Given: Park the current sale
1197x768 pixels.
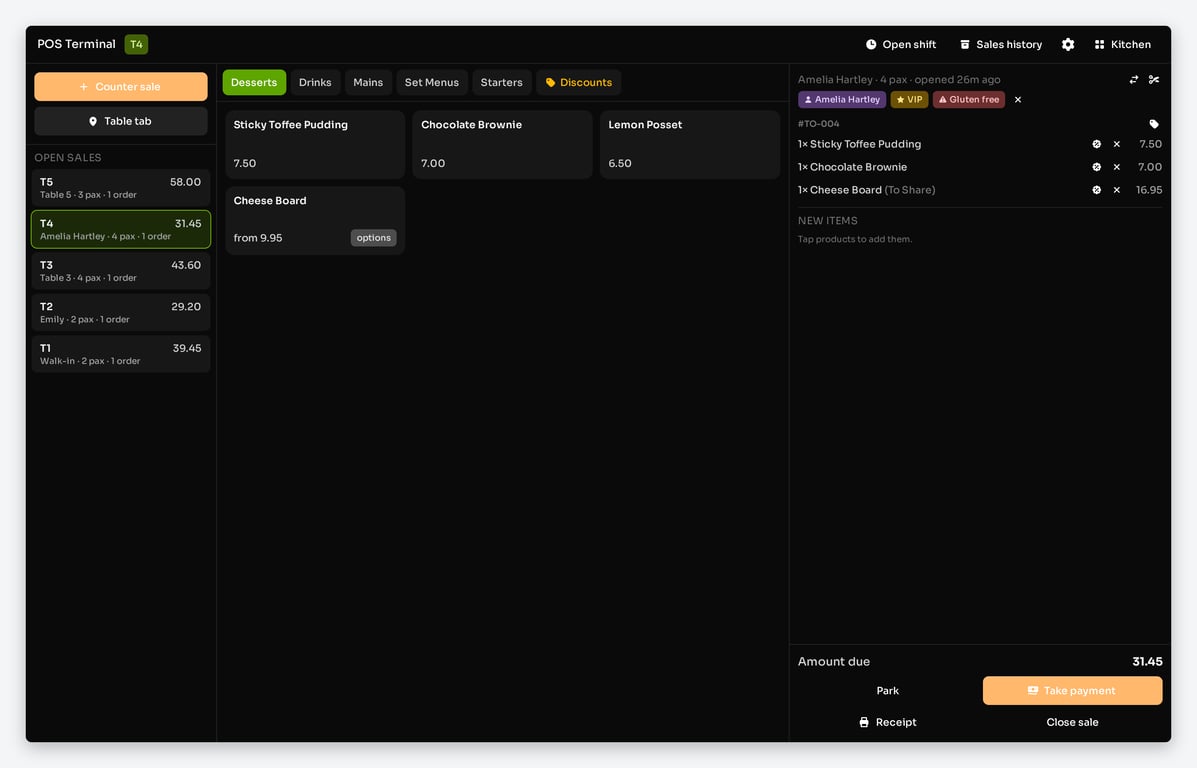Looking at the screenshot, I should [x=887, y=691].
